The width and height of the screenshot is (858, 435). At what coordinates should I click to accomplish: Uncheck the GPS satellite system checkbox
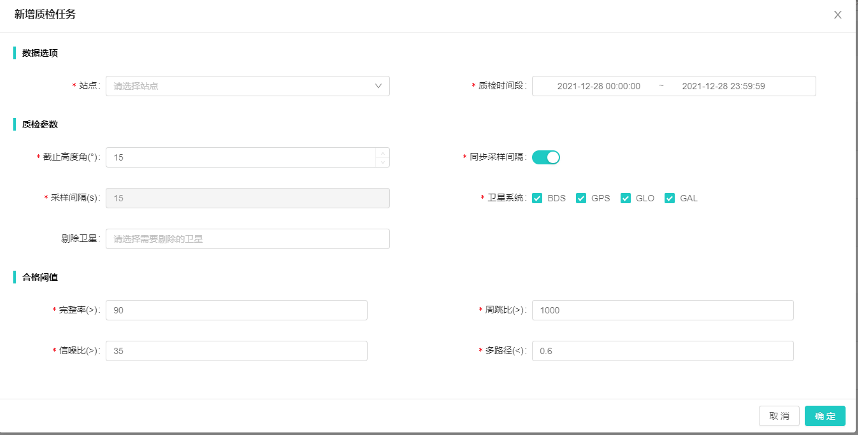(582, 198)
